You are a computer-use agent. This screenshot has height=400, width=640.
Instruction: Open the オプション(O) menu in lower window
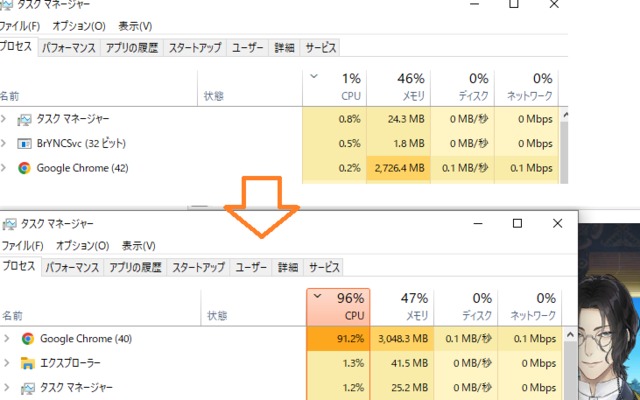(82, 246)
